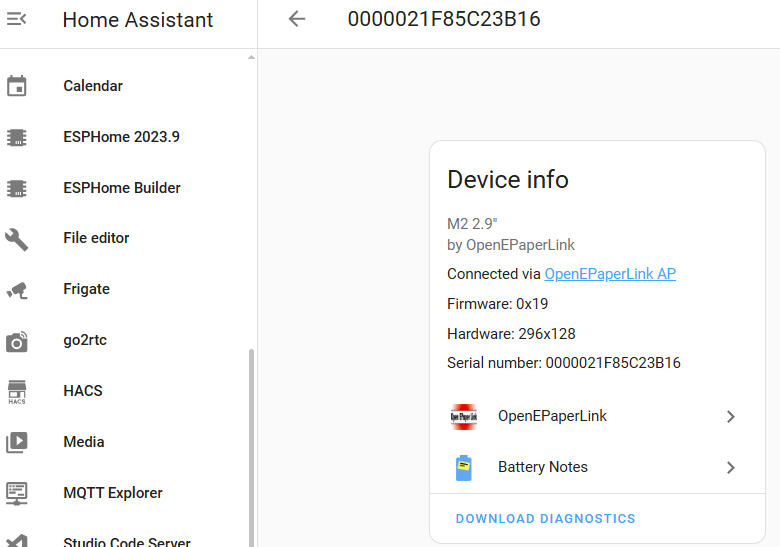780x547 pixels.
Task: Click the MQTT Explorer monitor icon
Action: point(16,494)
